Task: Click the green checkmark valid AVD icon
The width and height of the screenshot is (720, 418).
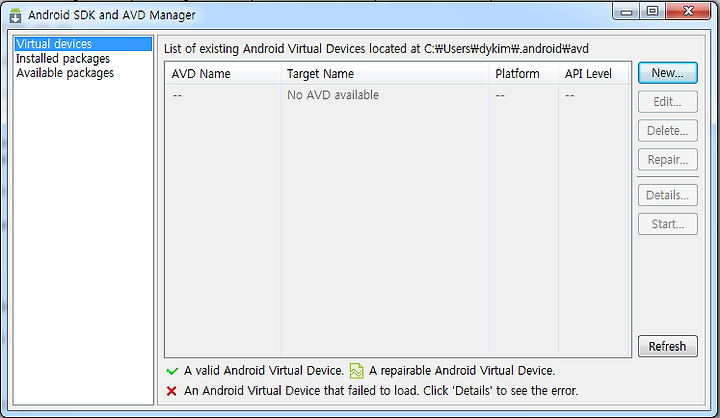Action: [x=172, y=371]
